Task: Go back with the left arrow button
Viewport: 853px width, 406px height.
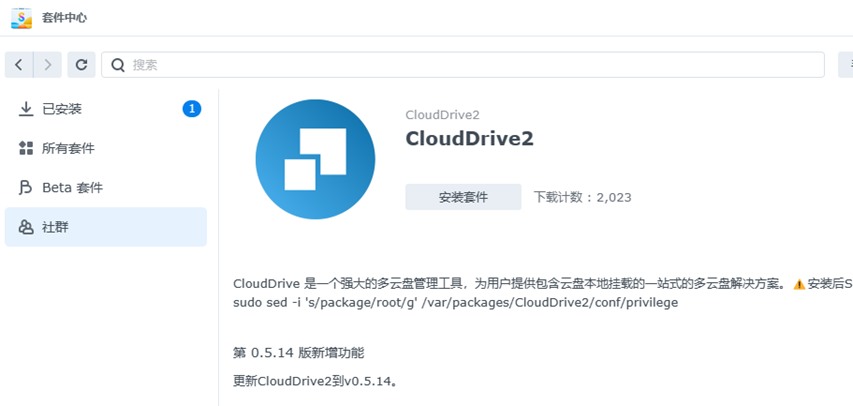Action: 19,65
